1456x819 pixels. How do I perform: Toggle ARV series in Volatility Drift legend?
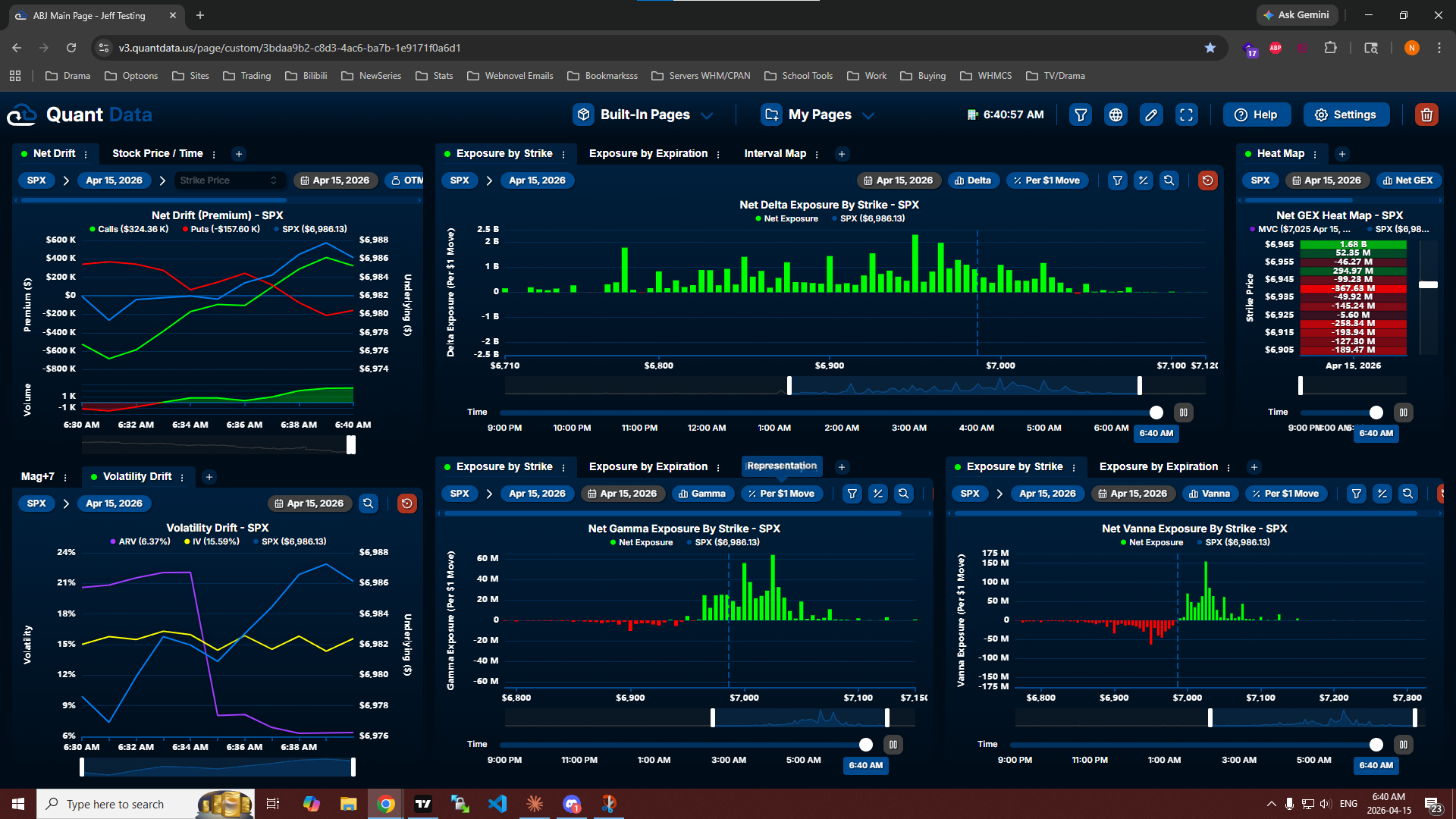140,541
